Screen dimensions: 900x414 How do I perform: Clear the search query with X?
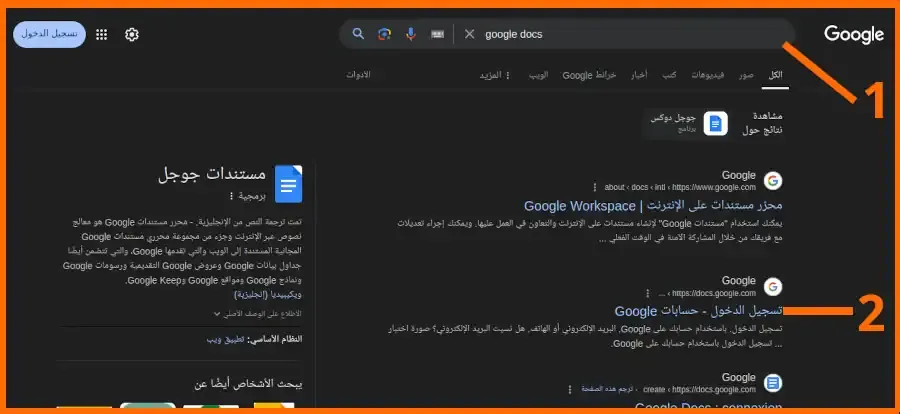click(x=470, y=34)
